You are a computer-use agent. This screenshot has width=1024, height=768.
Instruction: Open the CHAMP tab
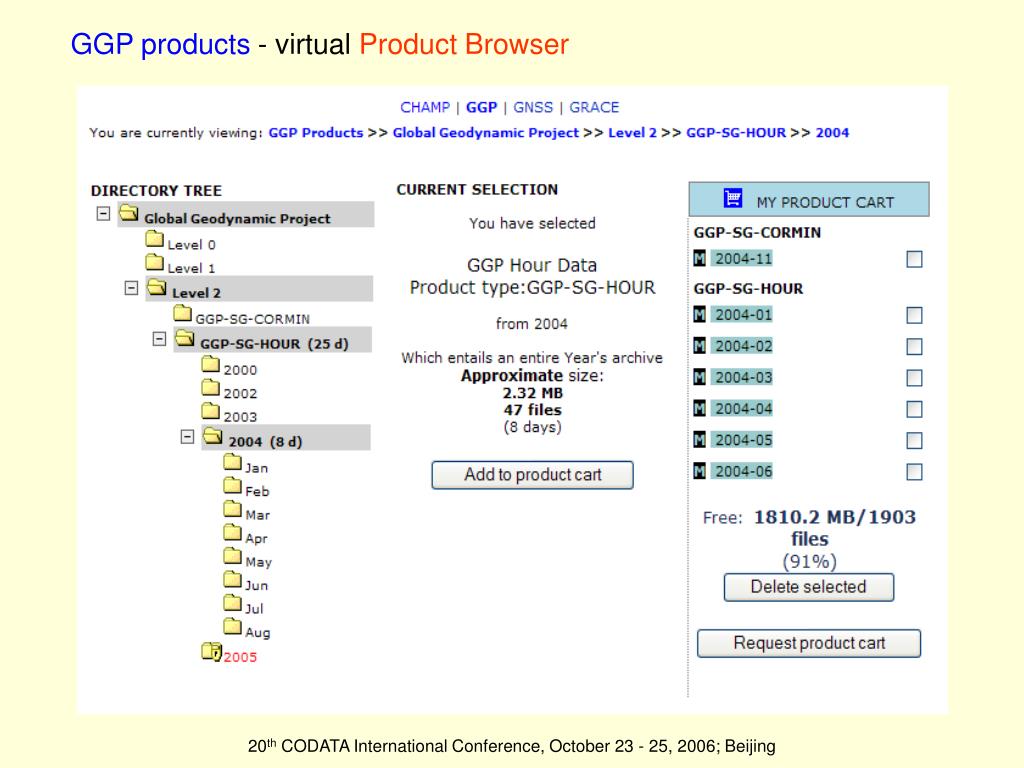point(425,107)
